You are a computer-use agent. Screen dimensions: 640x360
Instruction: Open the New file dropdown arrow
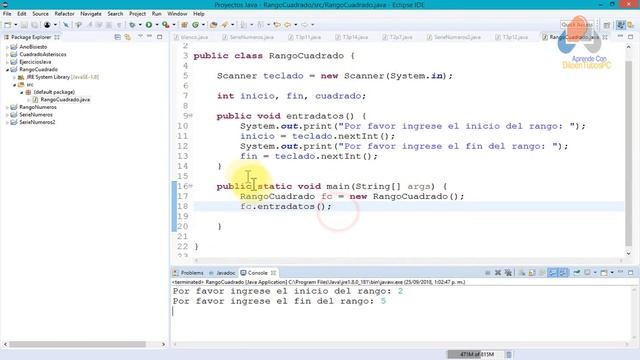(x=16, y=25)
